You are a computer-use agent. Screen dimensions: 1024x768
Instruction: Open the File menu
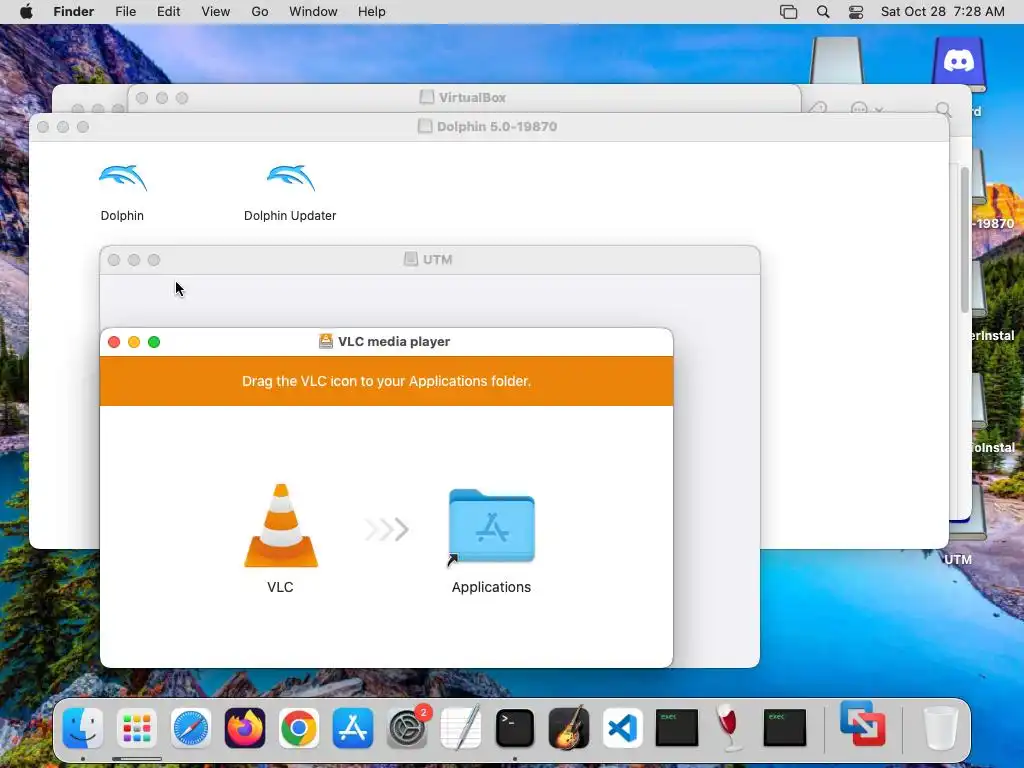[125, 12]
